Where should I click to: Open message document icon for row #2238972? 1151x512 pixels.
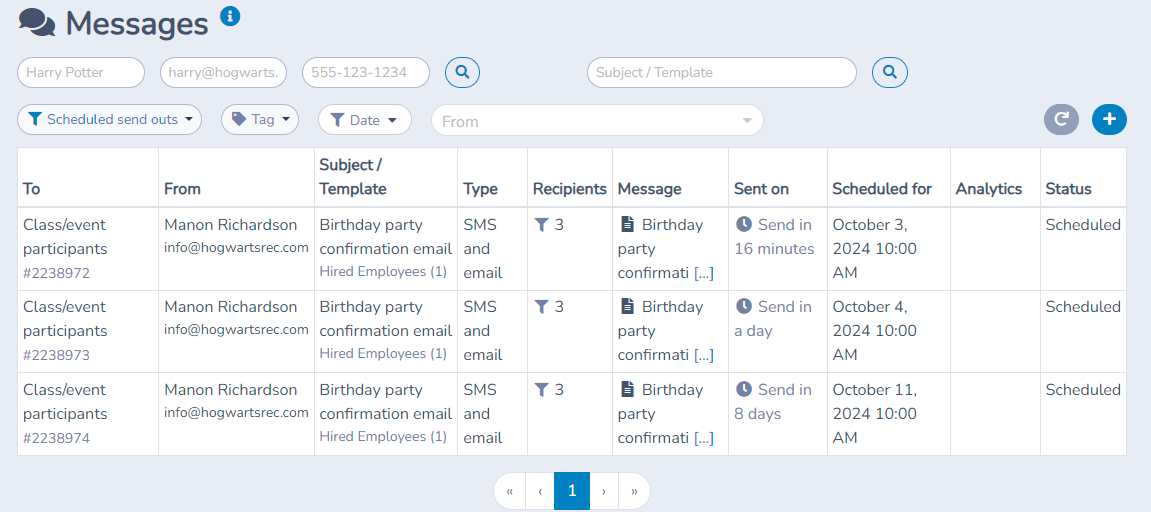tap(628, 225)
